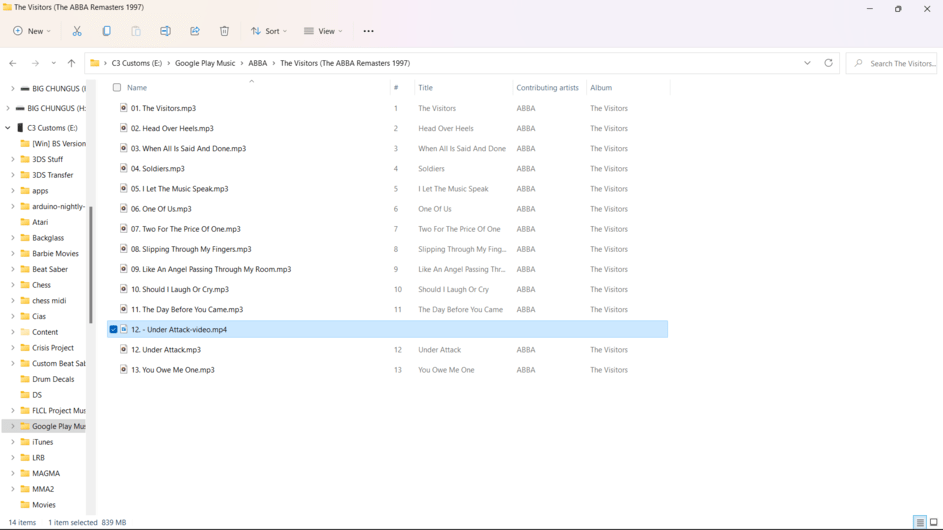
Task: Select 09. Like An Angel Passing Through My Room.mp3
Action: click(210, 270)
